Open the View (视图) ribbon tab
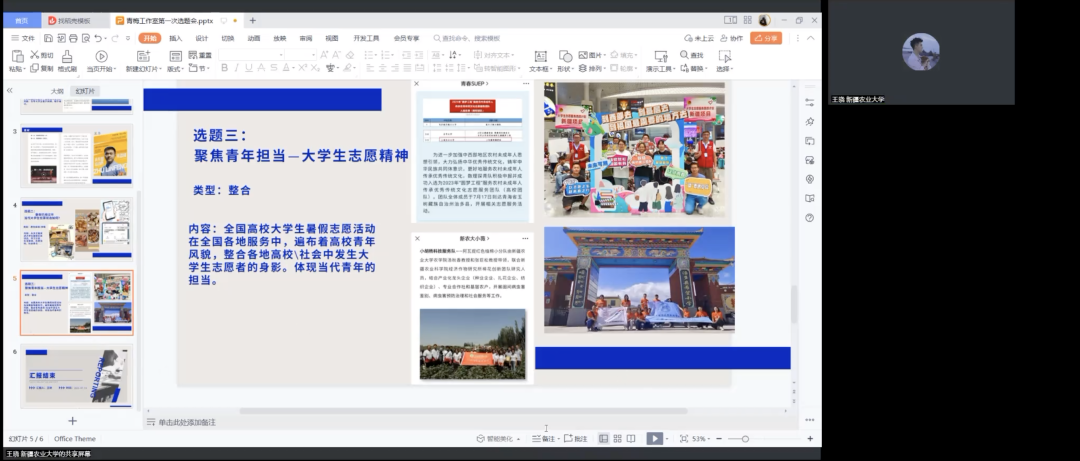 [x=332, y=39]
